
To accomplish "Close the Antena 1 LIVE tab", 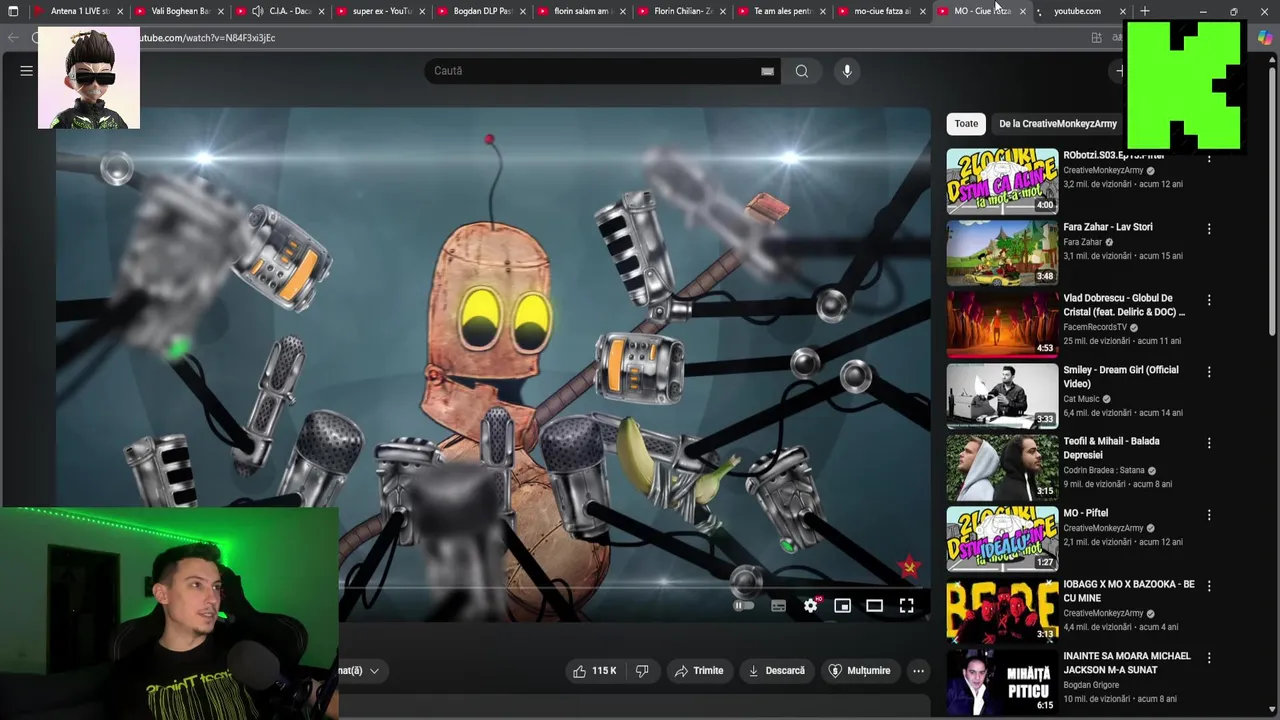I will pyautogui.click(x=120, y=12).
